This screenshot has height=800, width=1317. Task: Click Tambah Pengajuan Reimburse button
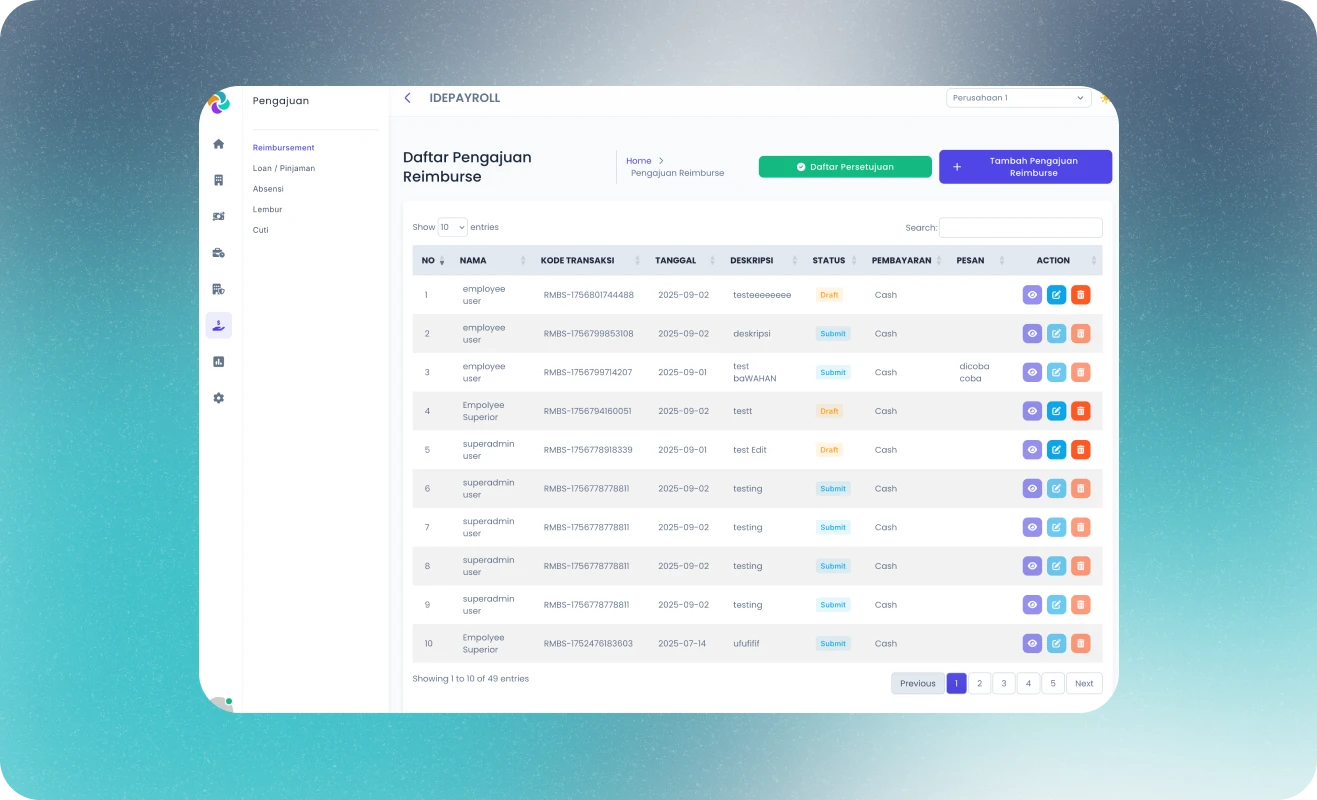[x=1025, y=167]
